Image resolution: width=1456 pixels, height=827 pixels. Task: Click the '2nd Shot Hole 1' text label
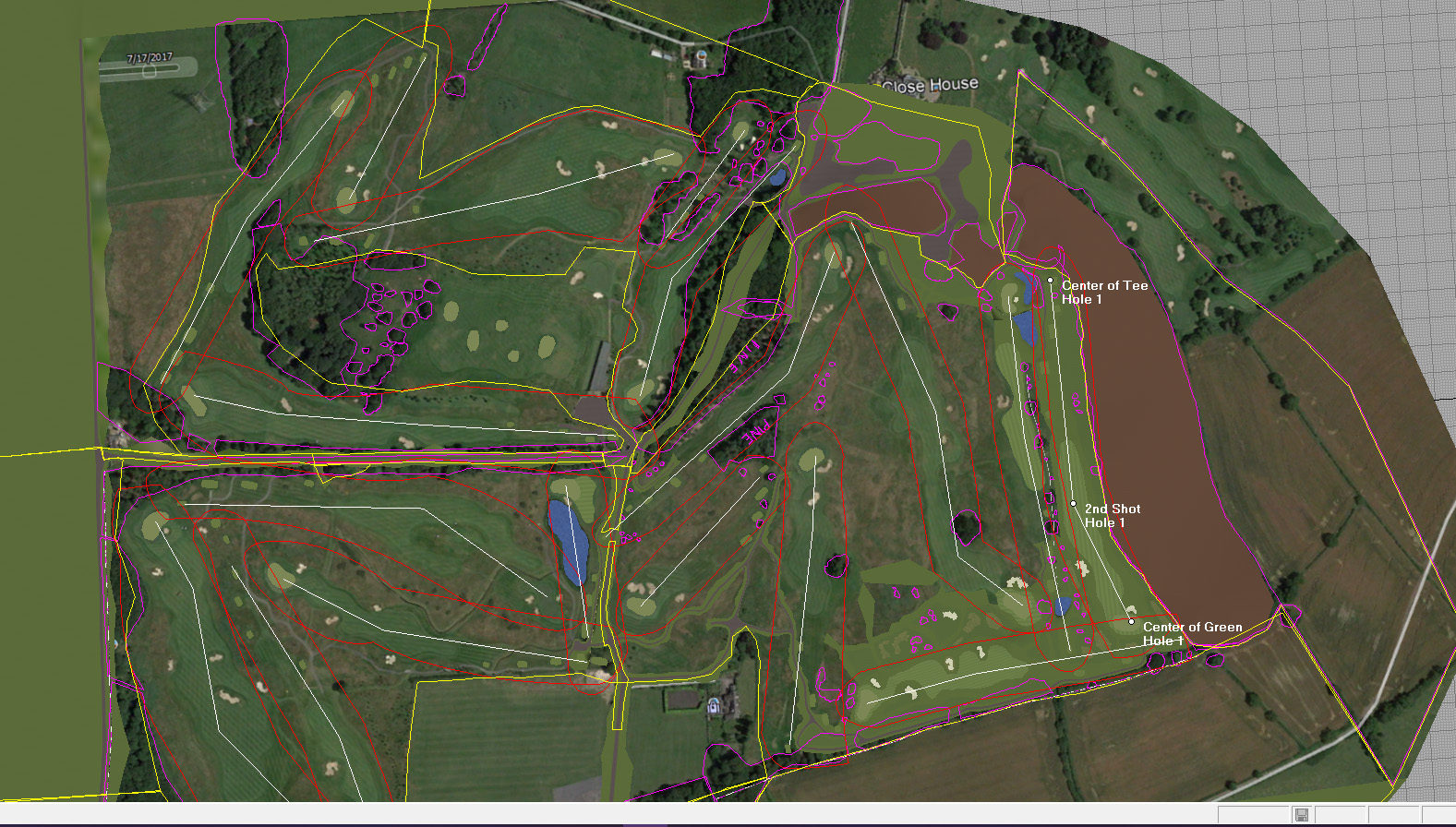1112,515
